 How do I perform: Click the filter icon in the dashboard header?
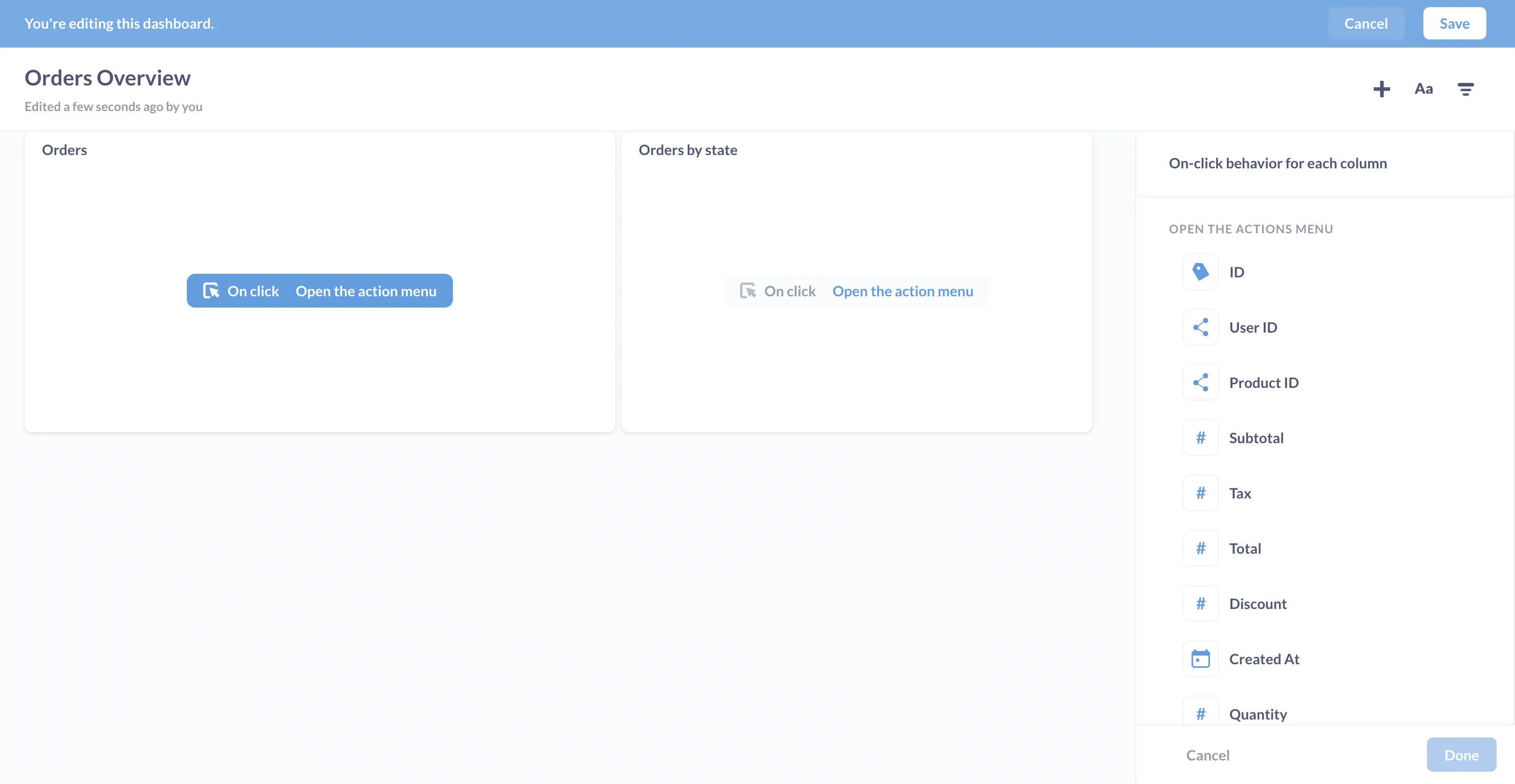[x=1465, y=89]
